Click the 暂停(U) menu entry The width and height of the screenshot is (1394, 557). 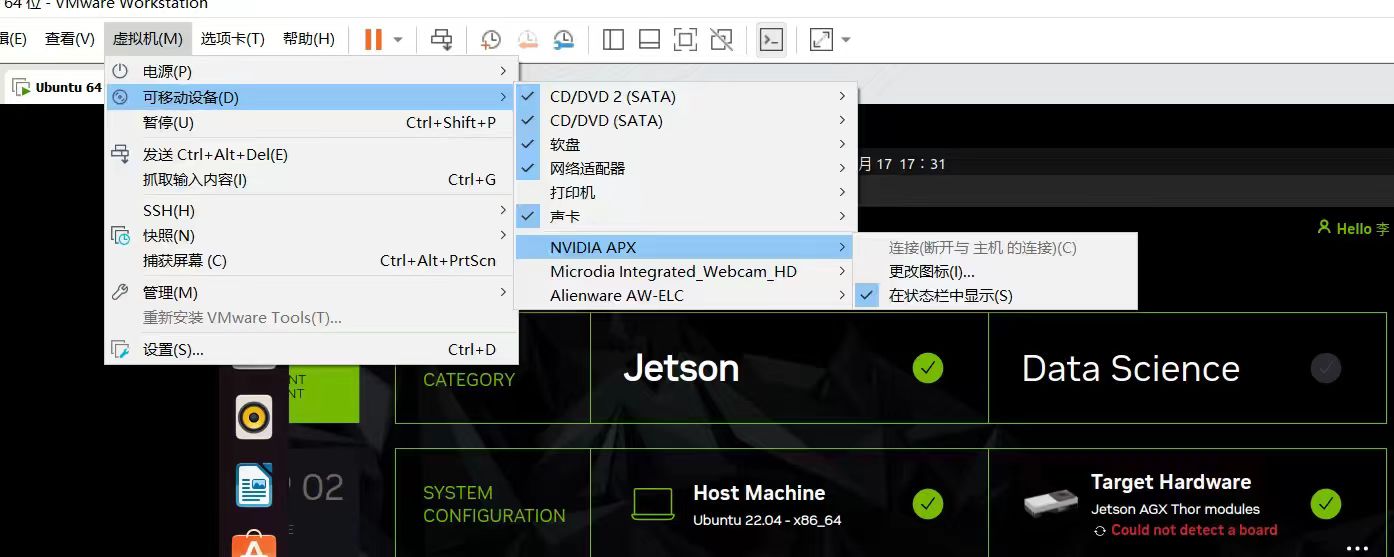pos(311,122)
